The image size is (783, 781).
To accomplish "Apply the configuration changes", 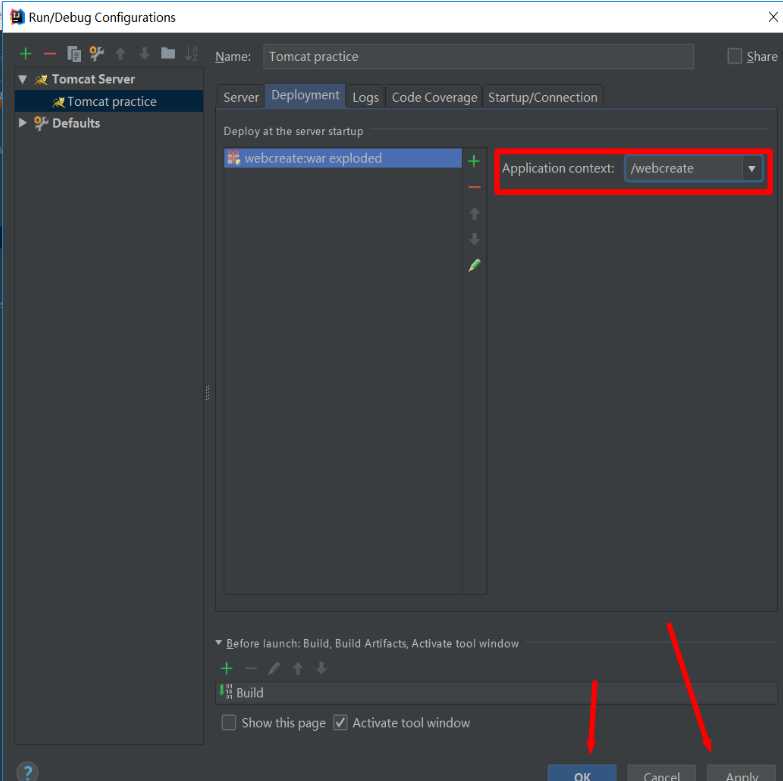I will [742, 773].
